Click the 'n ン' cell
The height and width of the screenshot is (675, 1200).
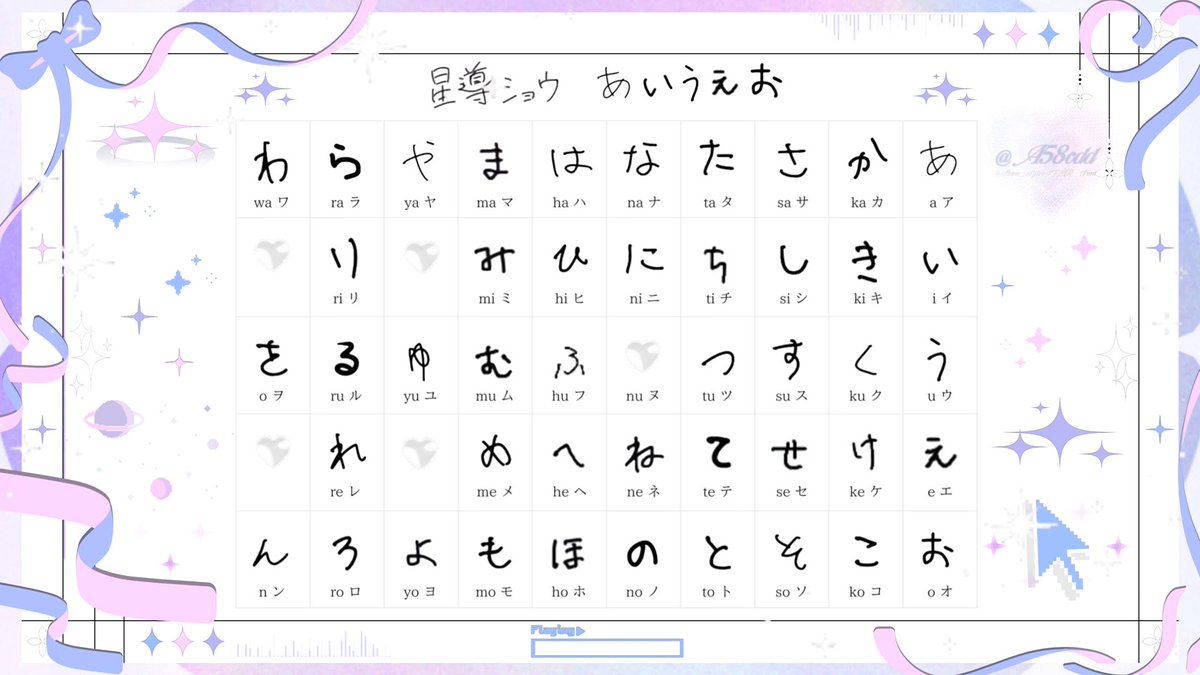273,559
